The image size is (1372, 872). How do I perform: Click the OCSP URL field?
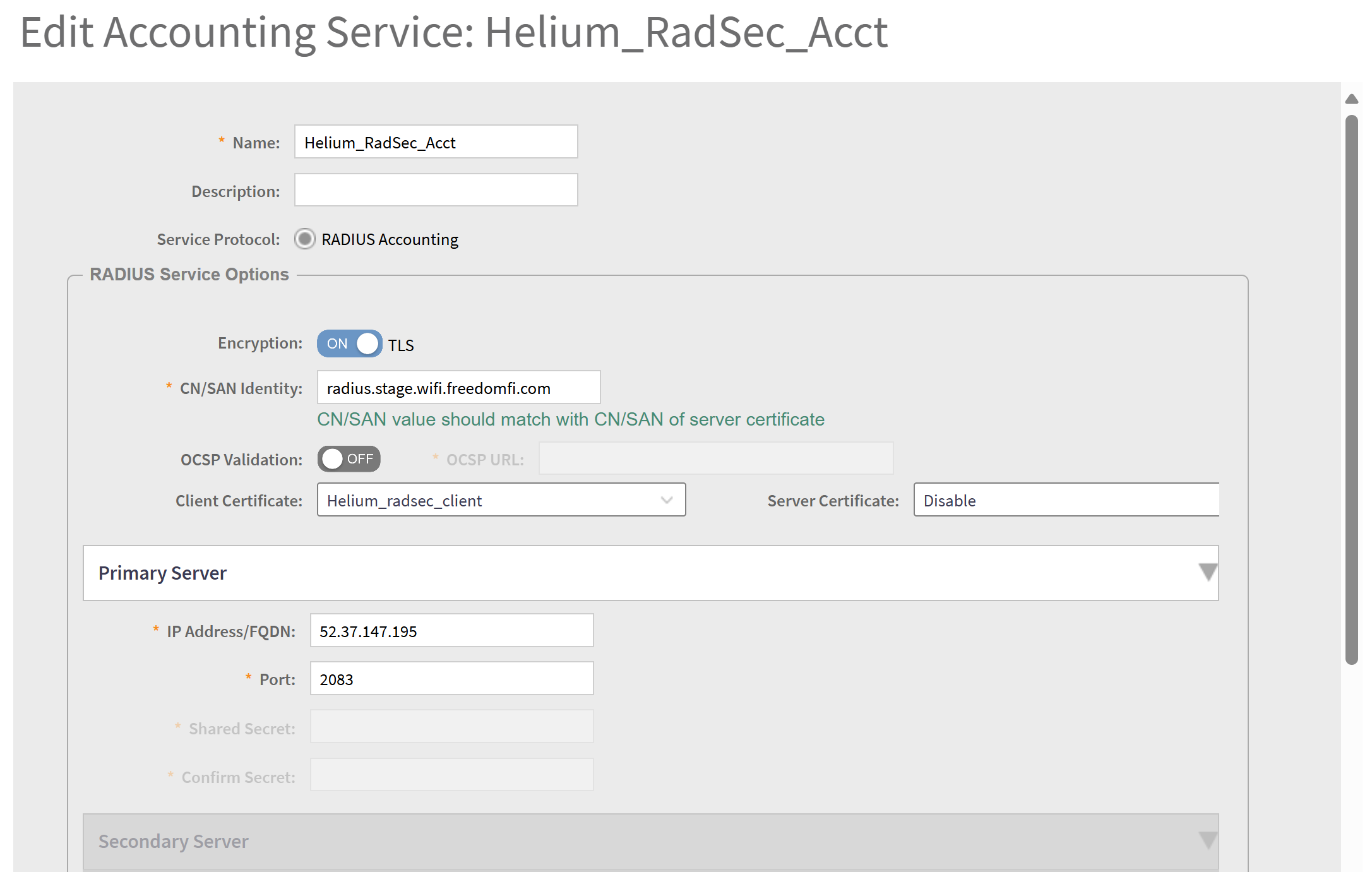[x=715, y=458]
